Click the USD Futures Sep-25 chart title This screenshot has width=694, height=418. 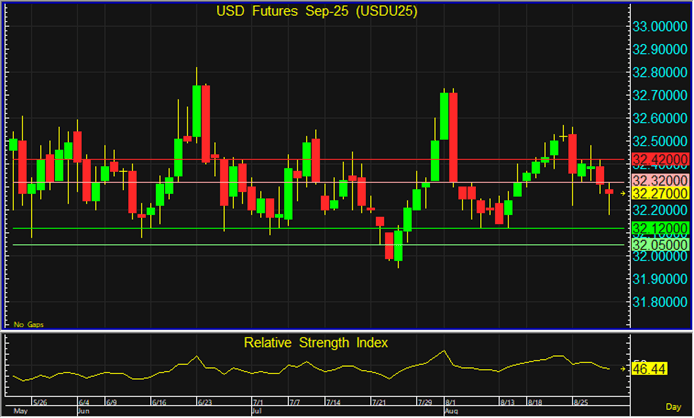pyautogui.click(x=317, y=11)
